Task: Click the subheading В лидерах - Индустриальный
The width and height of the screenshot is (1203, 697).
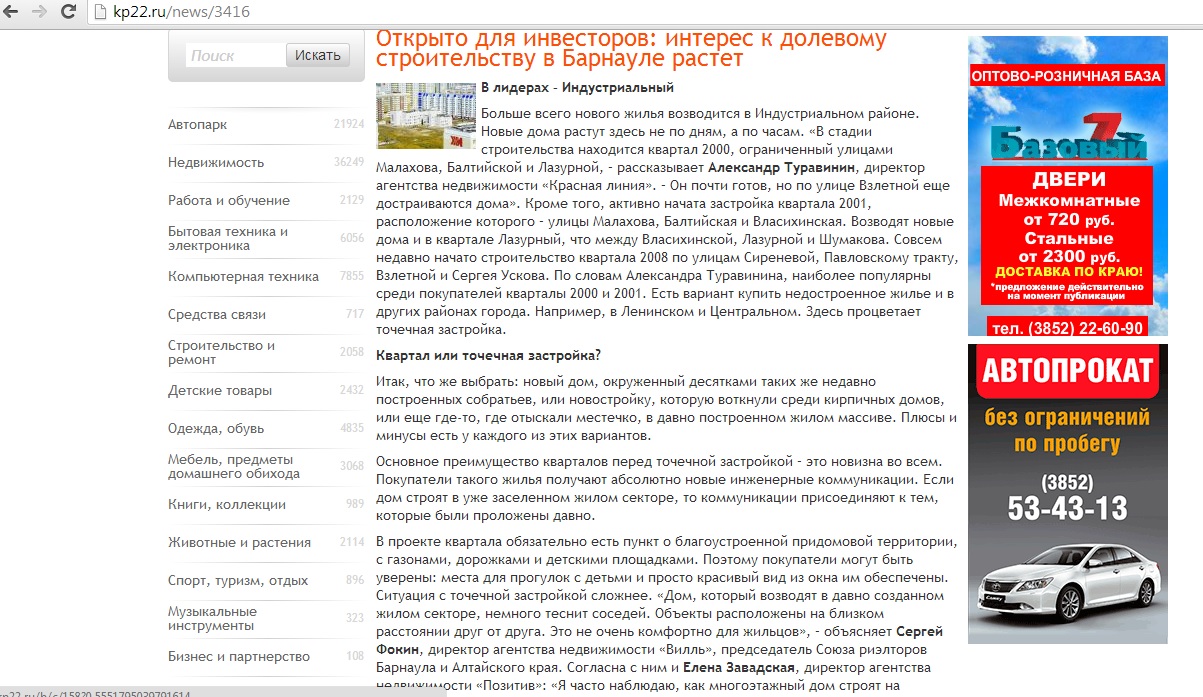Action: [577, 88]
